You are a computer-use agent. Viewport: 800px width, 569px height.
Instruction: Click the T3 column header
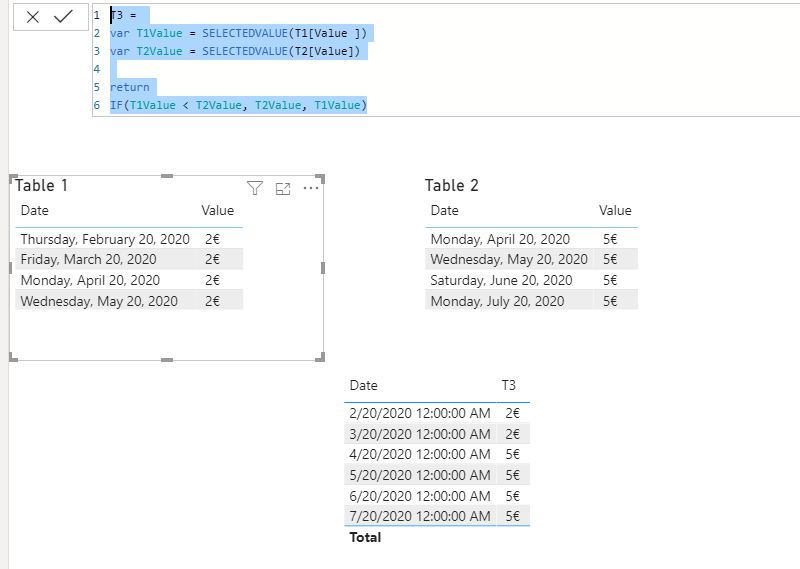(509, 385)
